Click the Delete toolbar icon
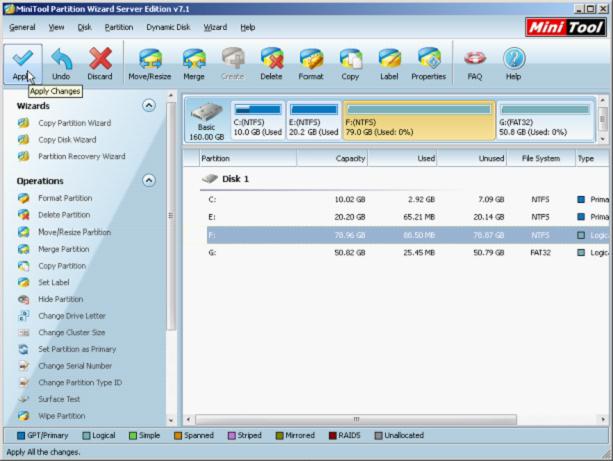Image resolution: width=613 pixels, height=461 pixels. click(271, 65)
